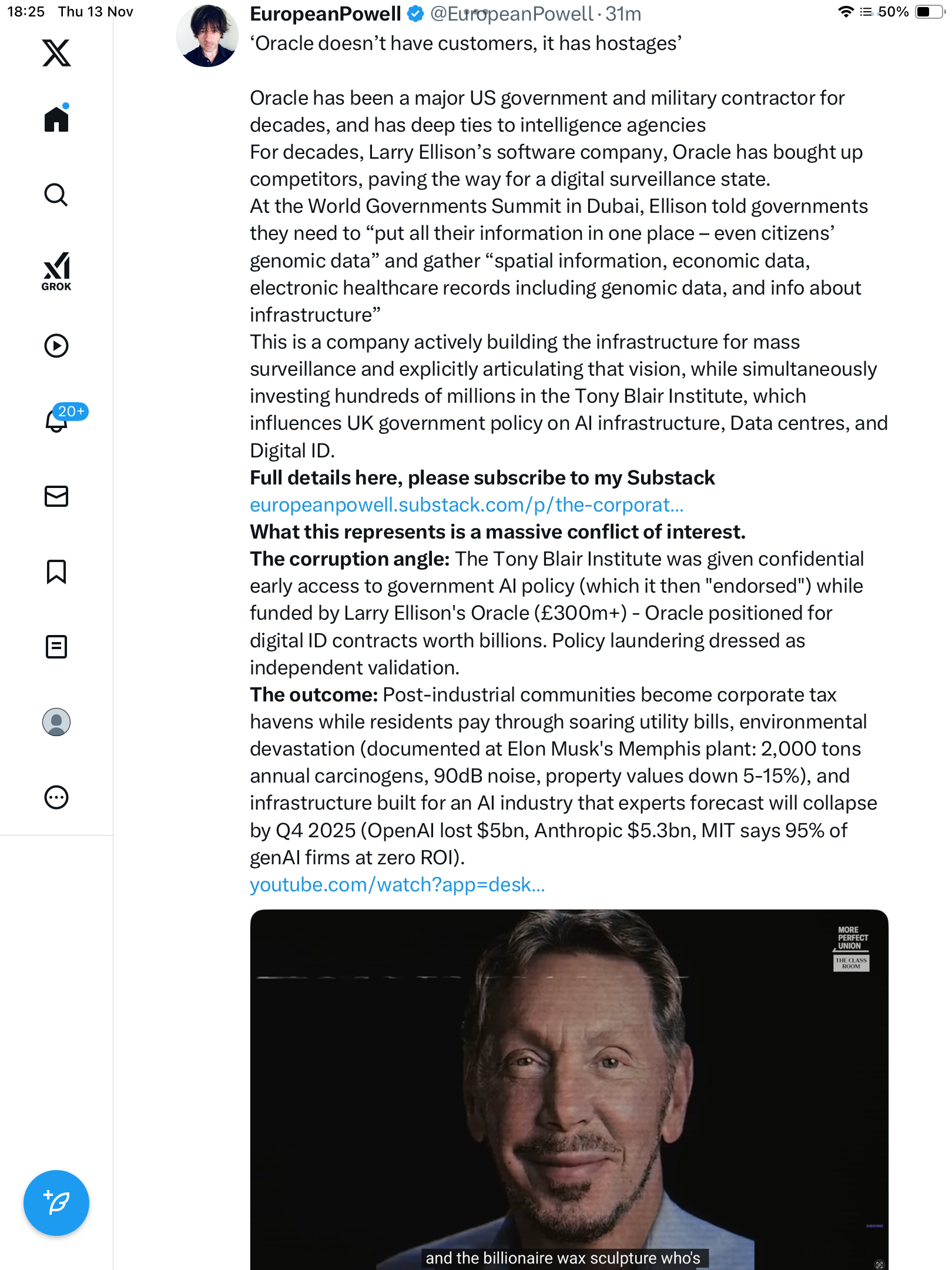Tap the compose post button
The height and width of the screenshot is (1270, 952).
click(x=56, y=1203)
